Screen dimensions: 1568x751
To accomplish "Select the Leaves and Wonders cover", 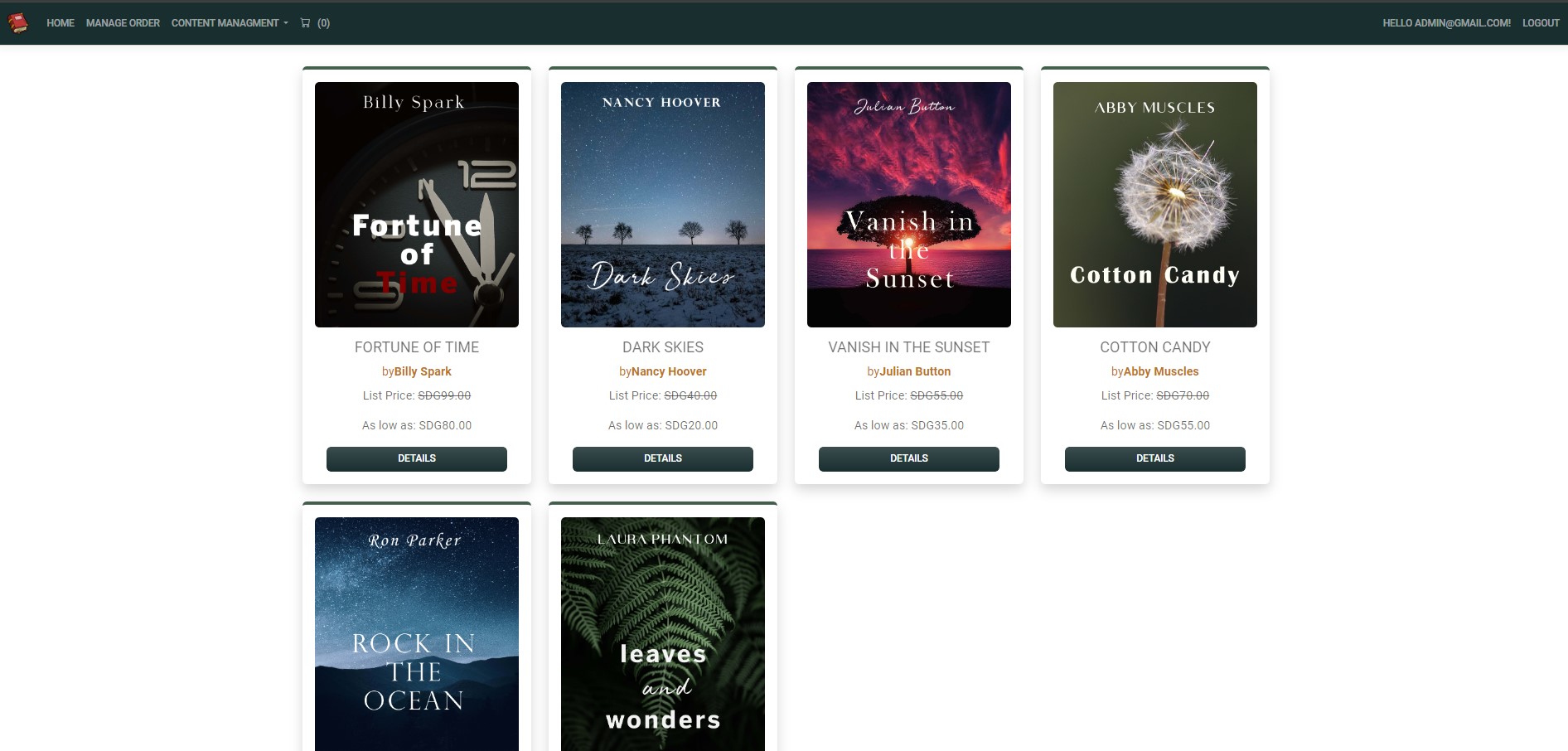I will (662, 634).
